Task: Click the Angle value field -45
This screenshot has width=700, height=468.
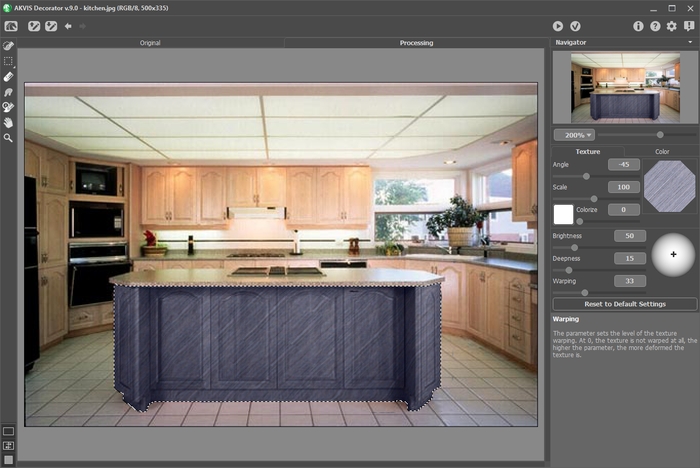Action: pyautogui.click(x=624, y=164)
